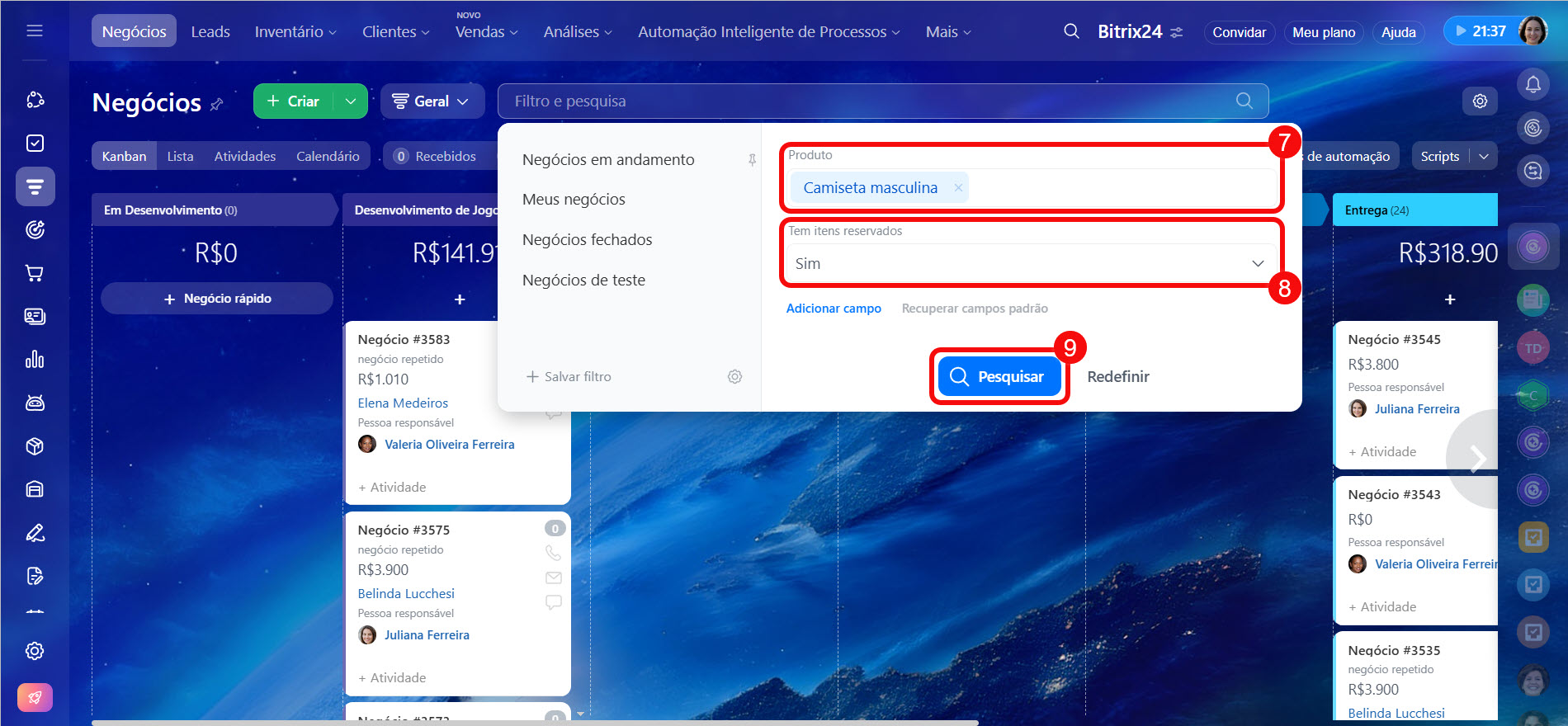Open the tasks checkbox icon in the sidebar

click(x=35, y=144)
